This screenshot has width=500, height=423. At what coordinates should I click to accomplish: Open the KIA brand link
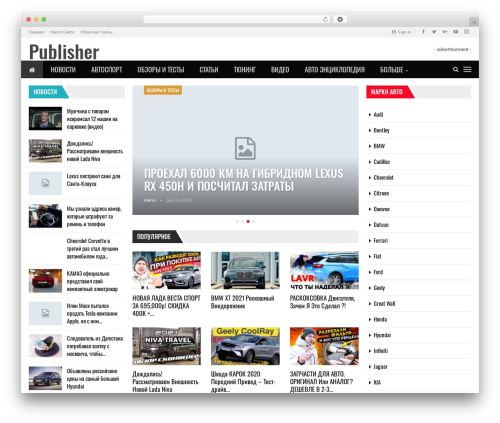tap(377, 382)
